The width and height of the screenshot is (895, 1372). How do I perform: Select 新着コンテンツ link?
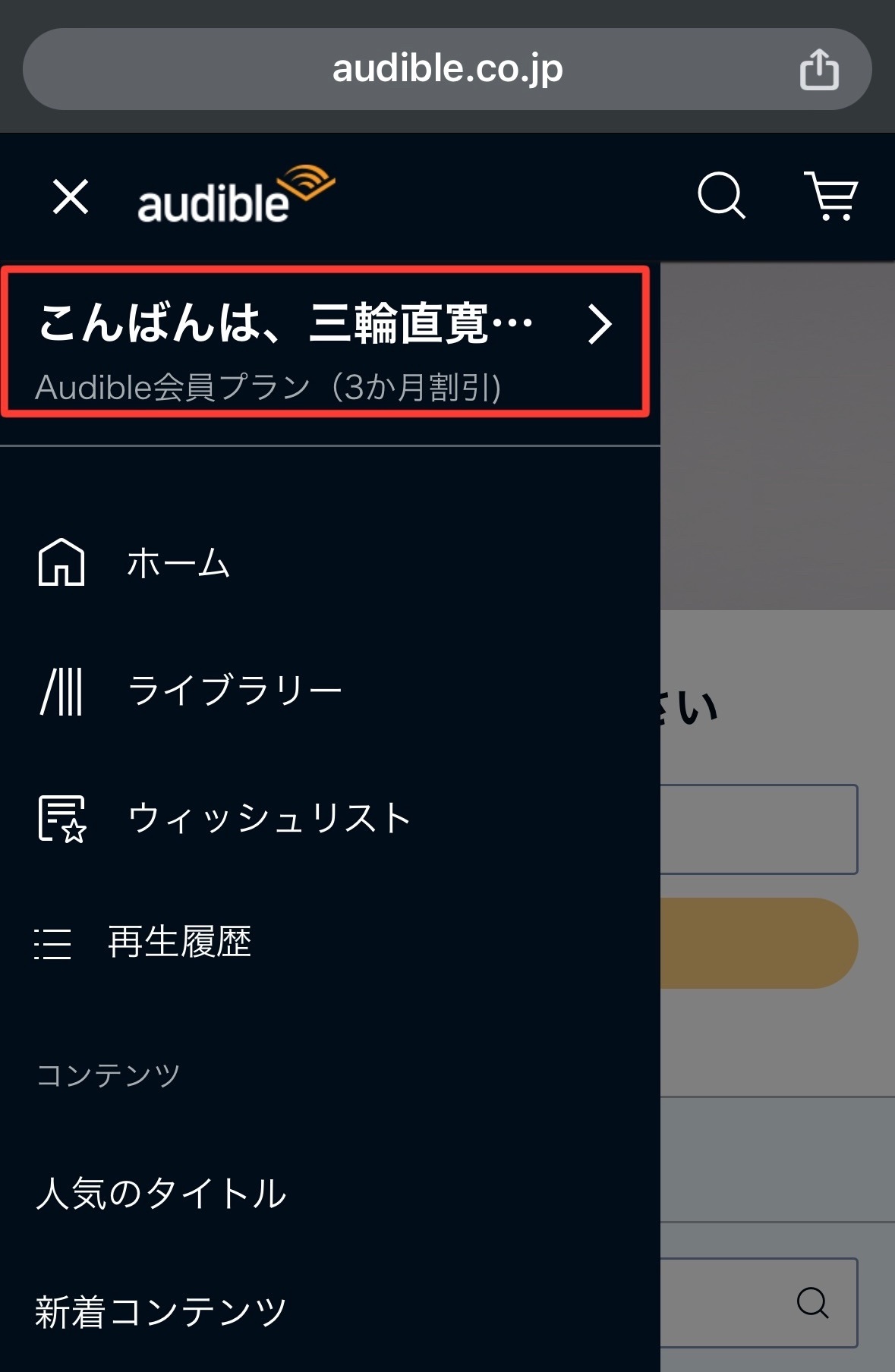(161, 1312)
